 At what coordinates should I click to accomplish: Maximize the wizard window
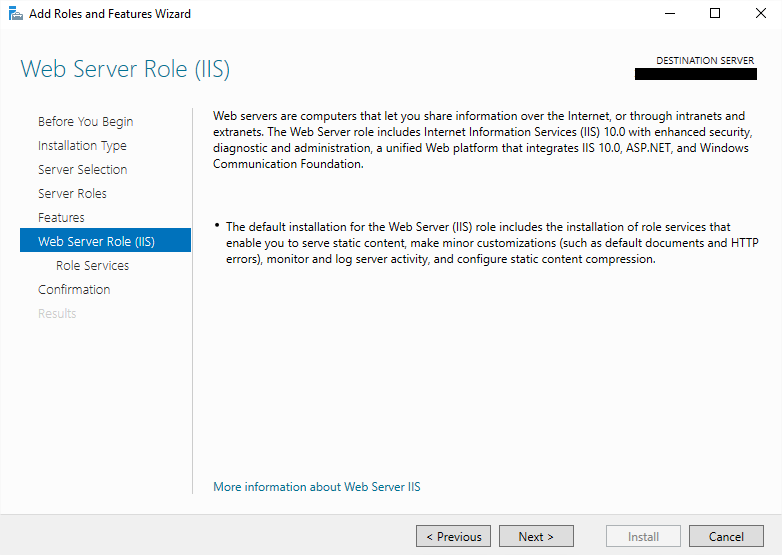tap(715, 14)
